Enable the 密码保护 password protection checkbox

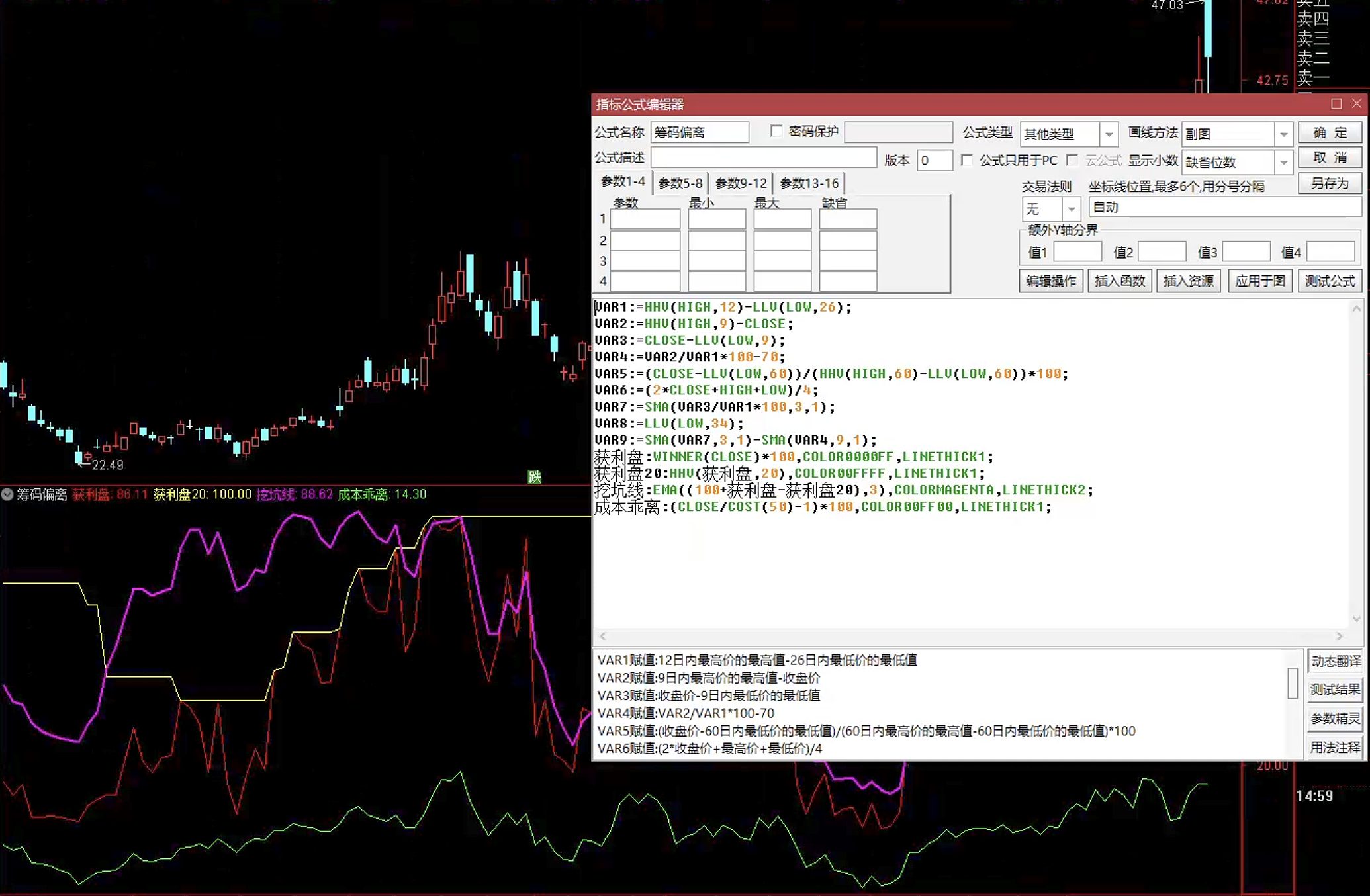tap(776, 131)
